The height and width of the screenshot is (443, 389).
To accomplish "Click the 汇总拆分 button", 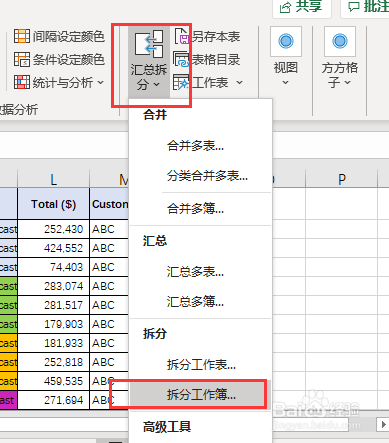I will coord(149,62).
